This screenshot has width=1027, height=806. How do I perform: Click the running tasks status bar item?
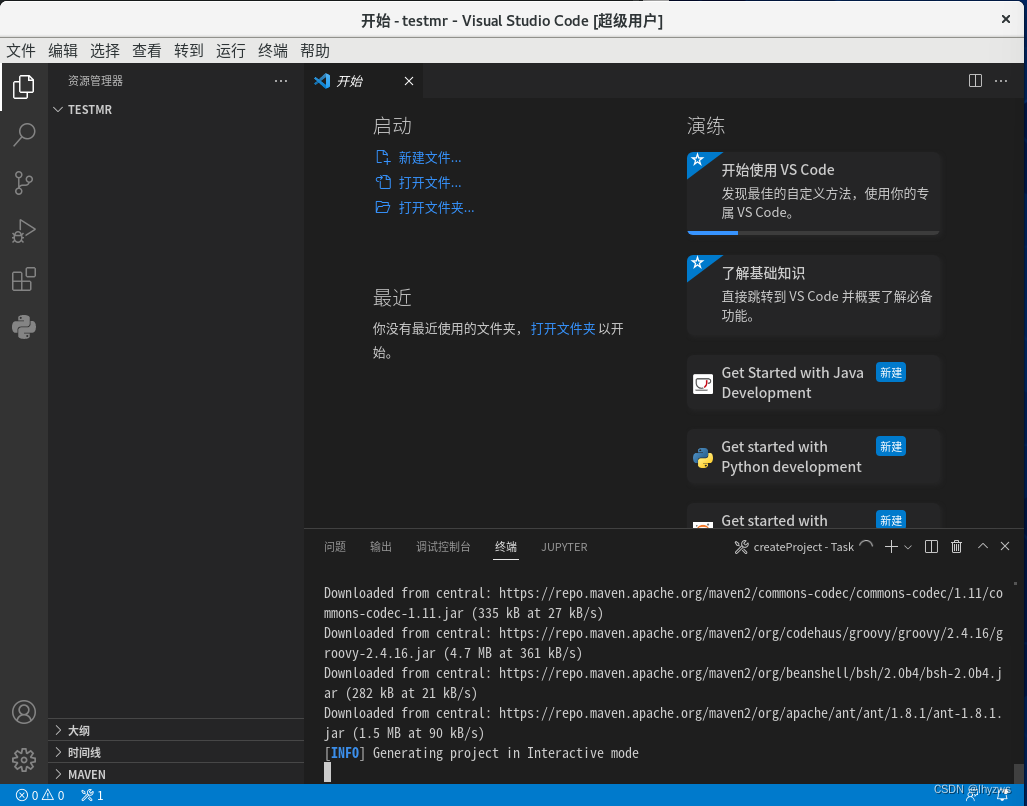92,796
